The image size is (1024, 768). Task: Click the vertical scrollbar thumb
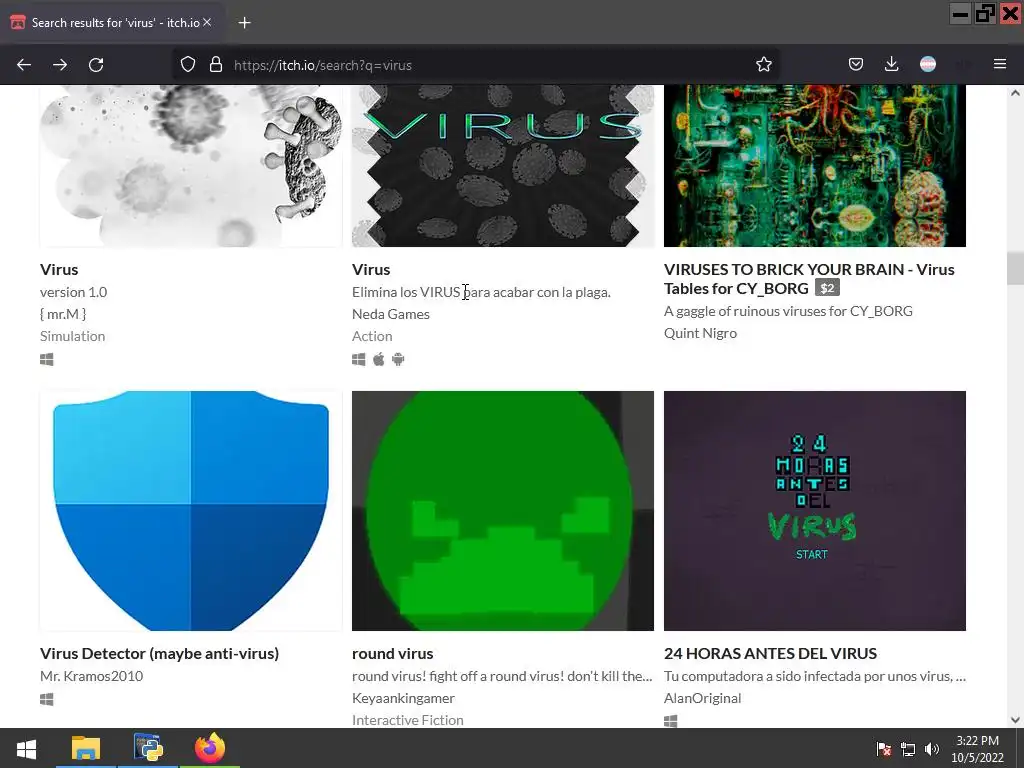[1015, 268]
